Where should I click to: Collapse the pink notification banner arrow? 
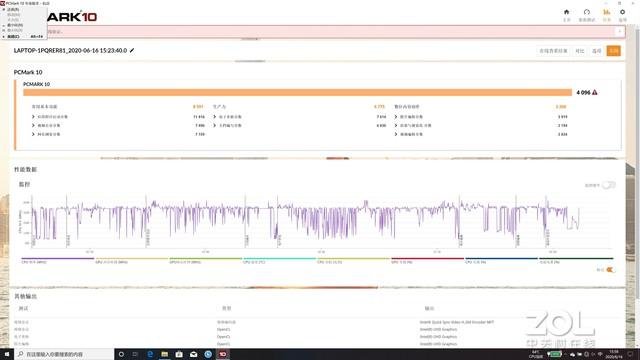(x=620, y=31)
